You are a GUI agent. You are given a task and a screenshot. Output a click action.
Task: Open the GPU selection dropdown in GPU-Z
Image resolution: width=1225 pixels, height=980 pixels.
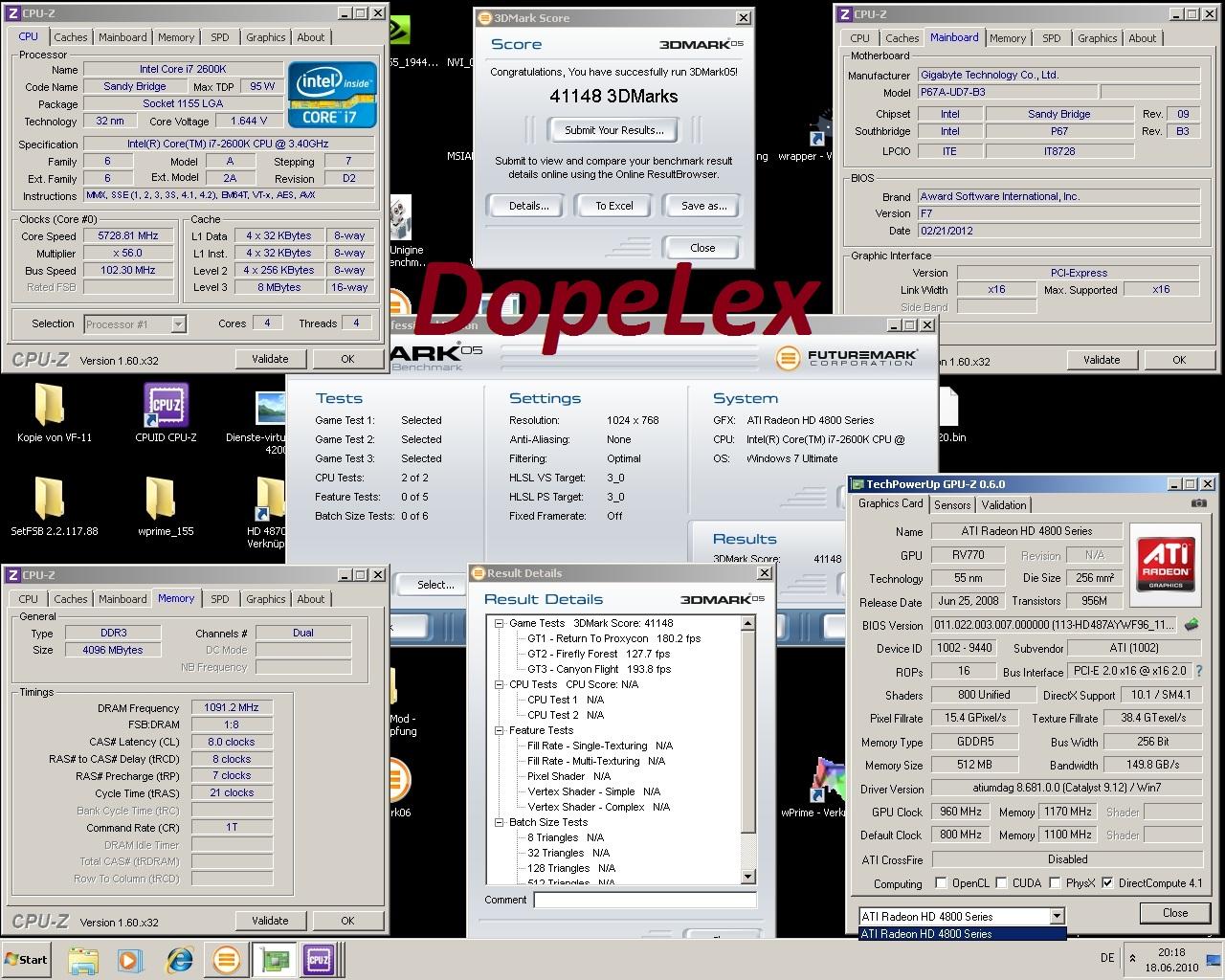(x=1057, y=916)
